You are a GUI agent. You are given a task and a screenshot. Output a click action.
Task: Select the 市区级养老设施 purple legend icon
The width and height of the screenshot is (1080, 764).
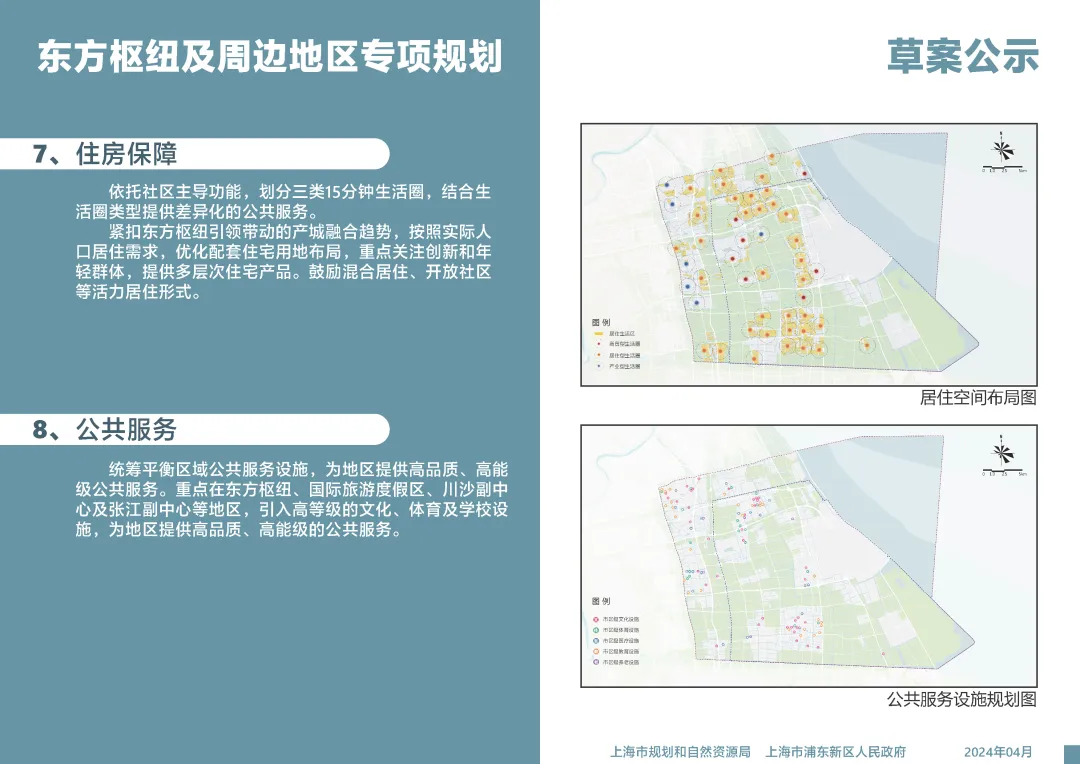click(596, 662)
